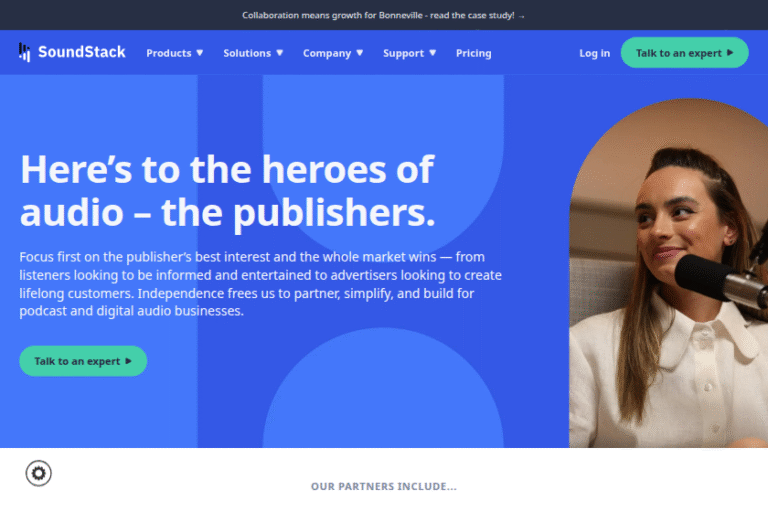768x512 pixels.
Task: Select the Company nav label
Action: (327, 53)
